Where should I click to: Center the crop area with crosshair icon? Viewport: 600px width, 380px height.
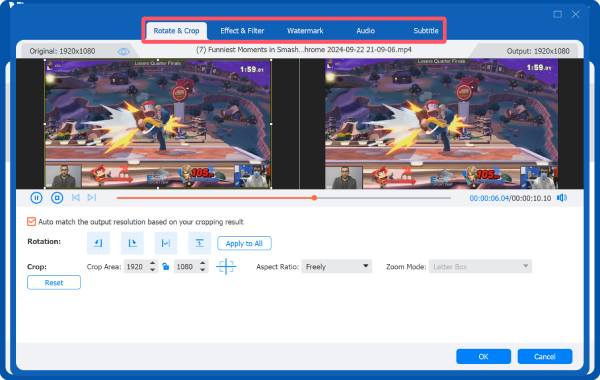(x=226, y=266)
